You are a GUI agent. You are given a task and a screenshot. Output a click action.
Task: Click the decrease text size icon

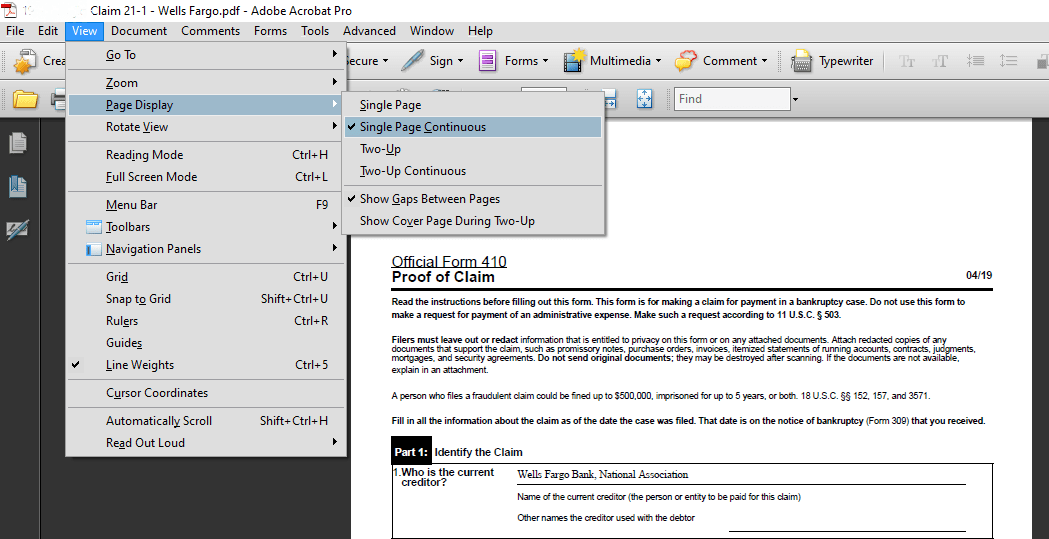907,61
